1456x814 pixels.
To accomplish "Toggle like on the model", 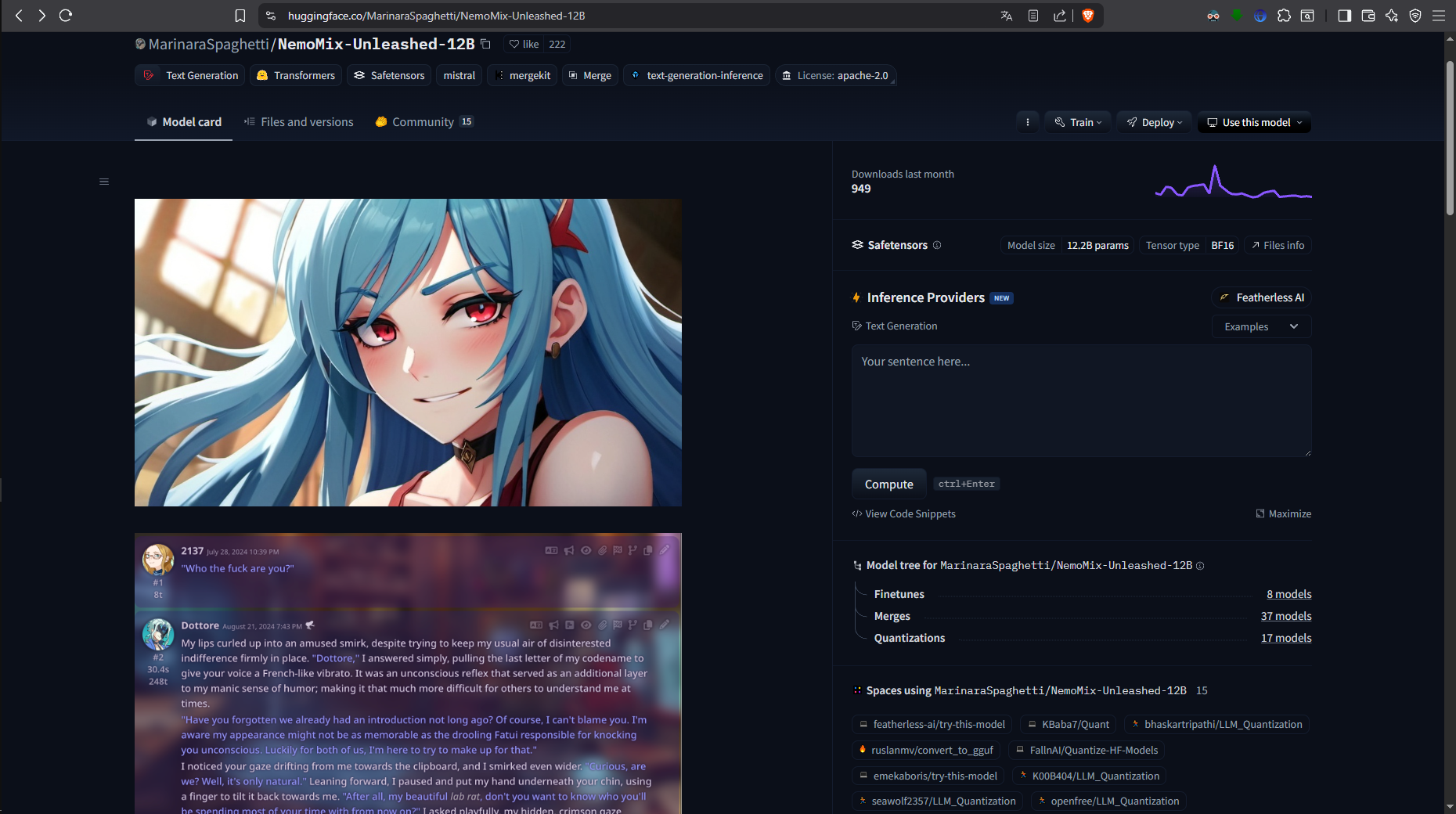I will point(523,44).
